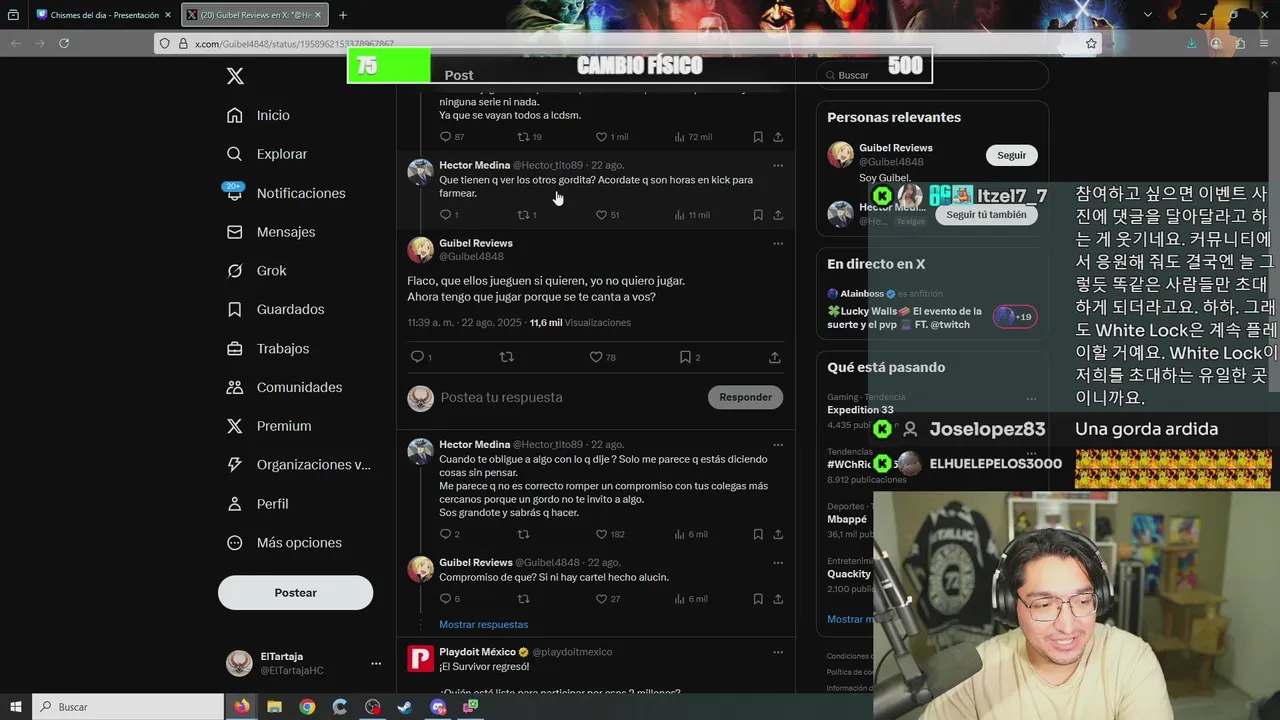
Task: Click the Responder button
Action: 745,397
